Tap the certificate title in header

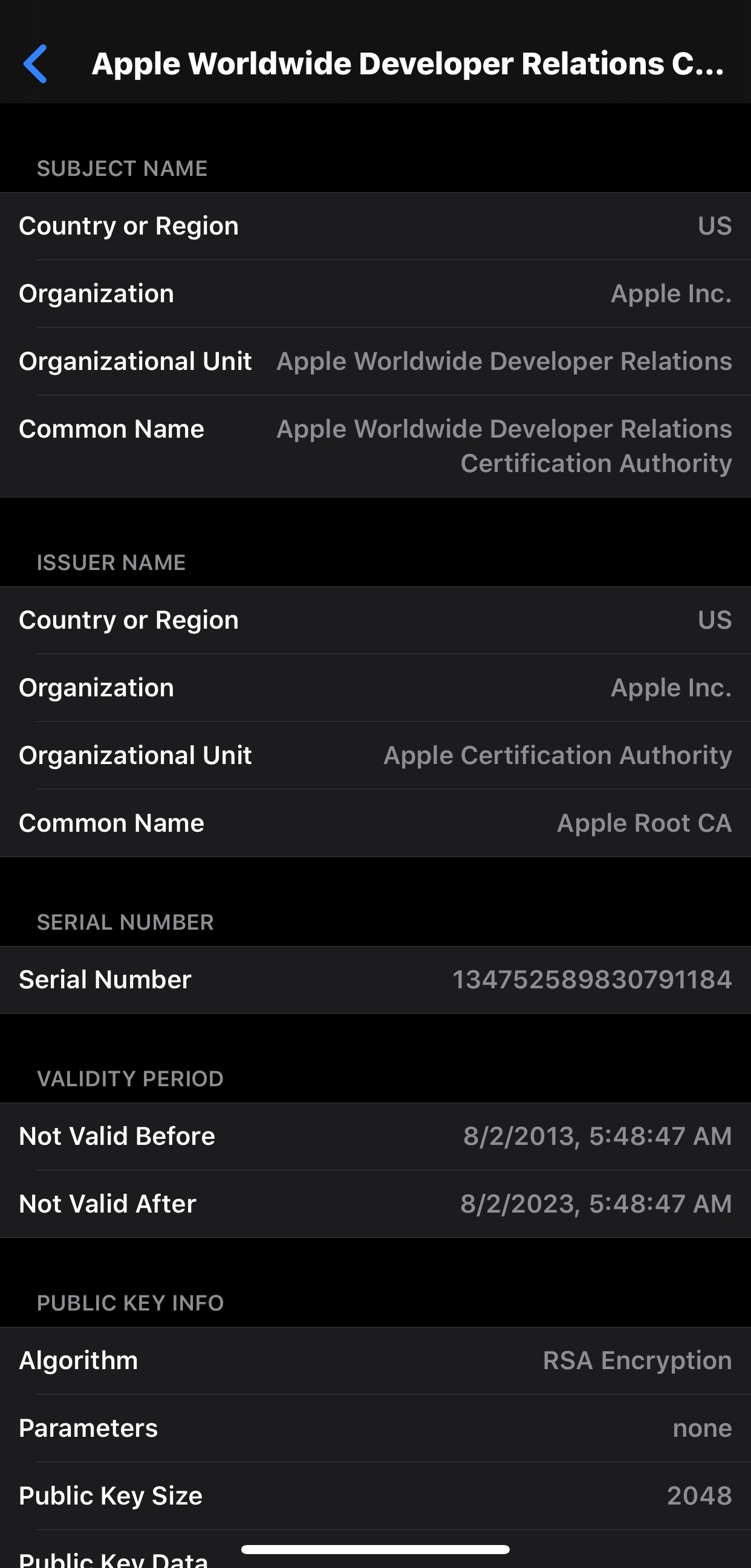click(x=408, y=64)
